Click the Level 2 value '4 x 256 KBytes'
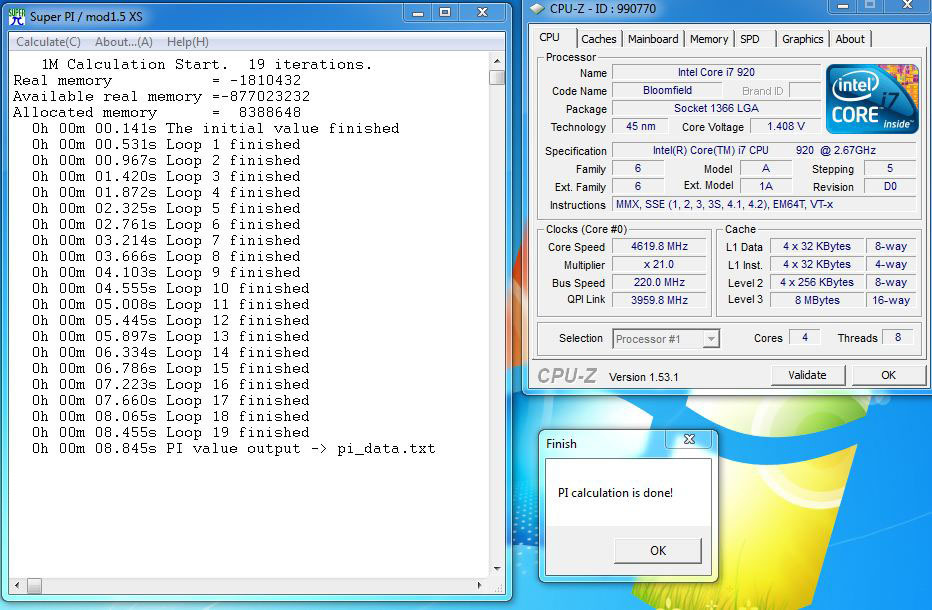Viewport: 932px width, 610px height. click(817, 282)
